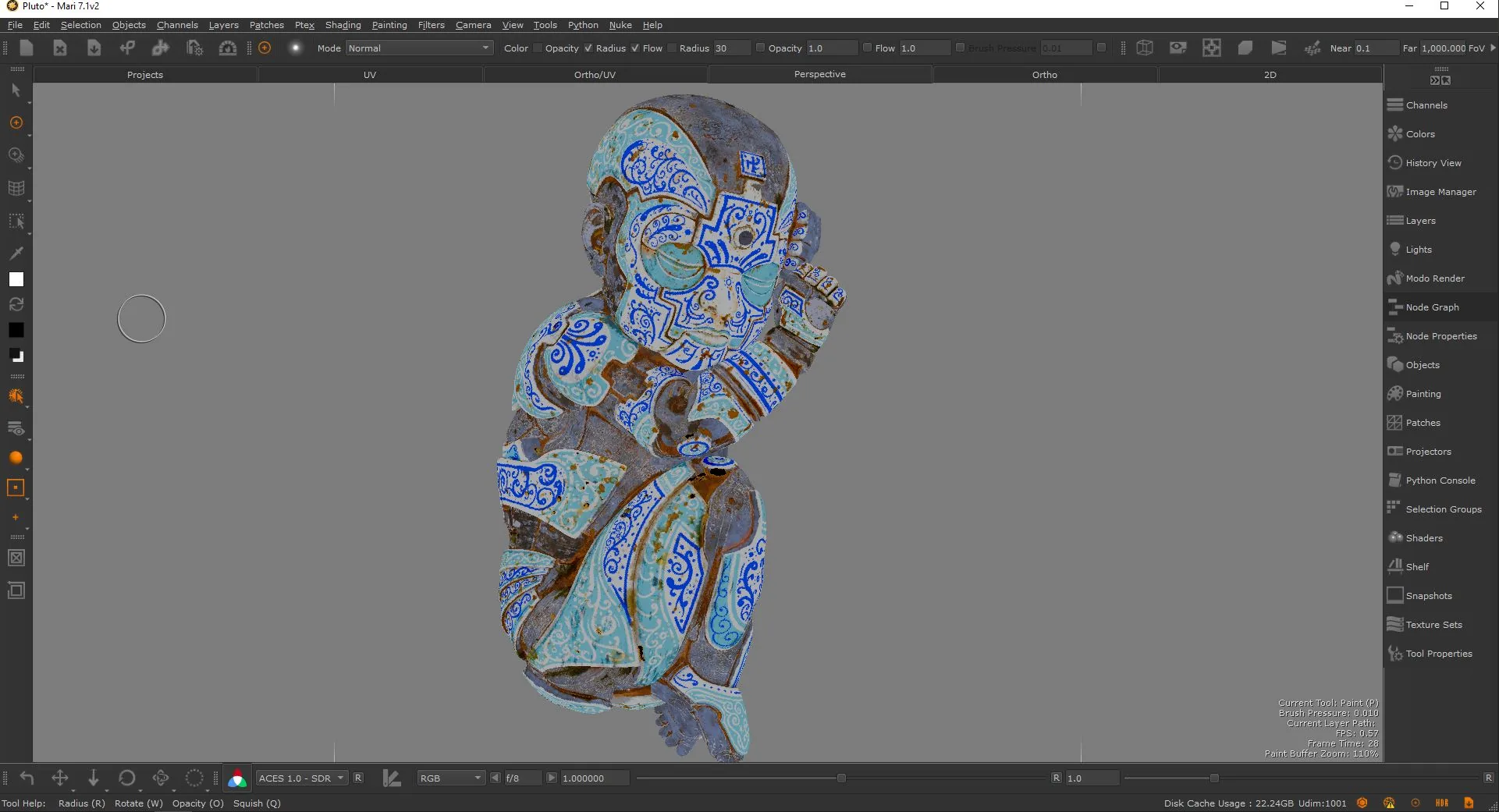Open the Image Manager palette
This screenshot has height=812, width=1499.
coord(1440,192)
